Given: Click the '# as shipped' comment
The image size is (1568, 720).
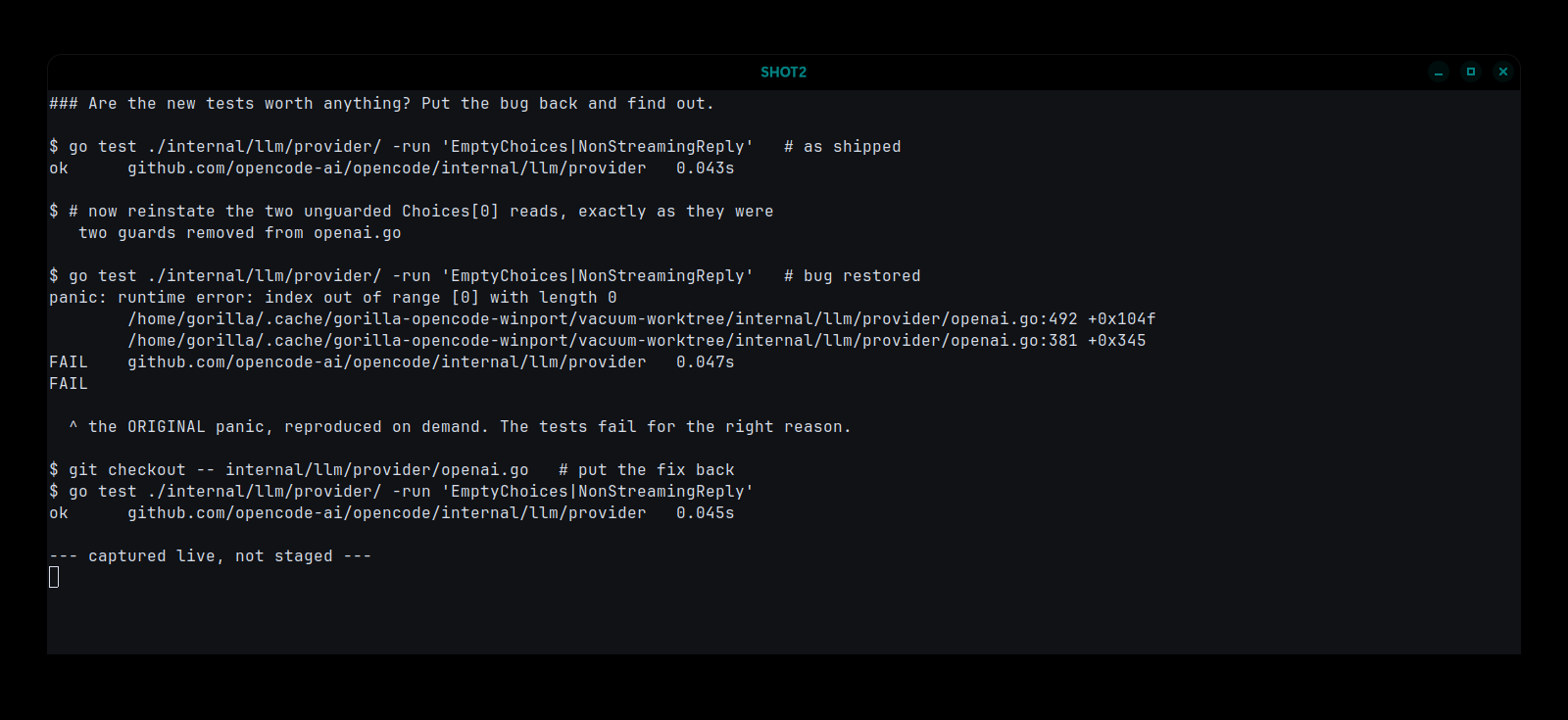Looking at the screenshot, I should [842, 147].
